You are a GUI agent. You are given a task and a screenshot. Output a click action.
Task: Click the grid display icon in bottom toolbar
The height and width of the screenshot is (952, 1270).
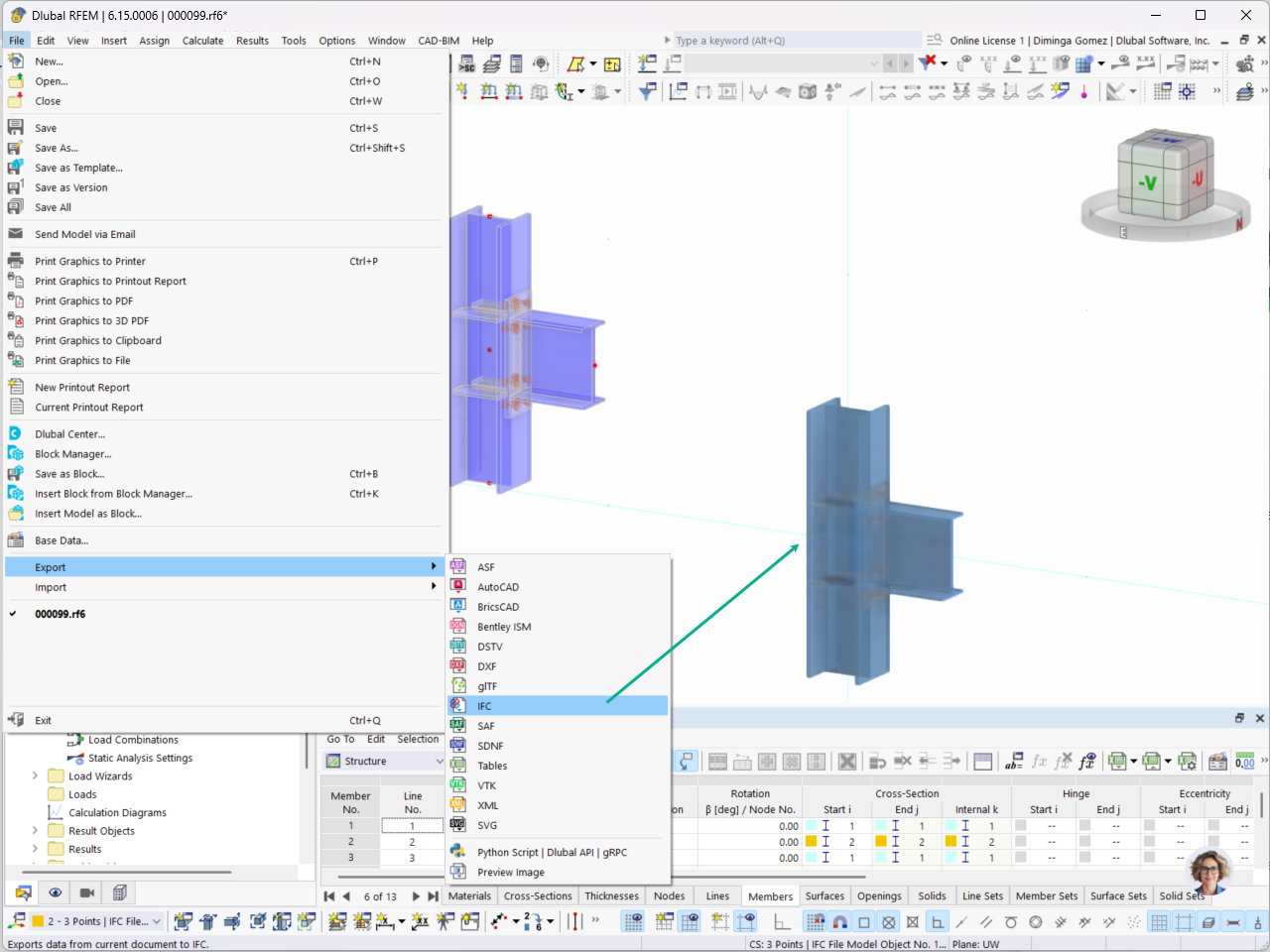pyautogui.click(x=1159, y=921)
